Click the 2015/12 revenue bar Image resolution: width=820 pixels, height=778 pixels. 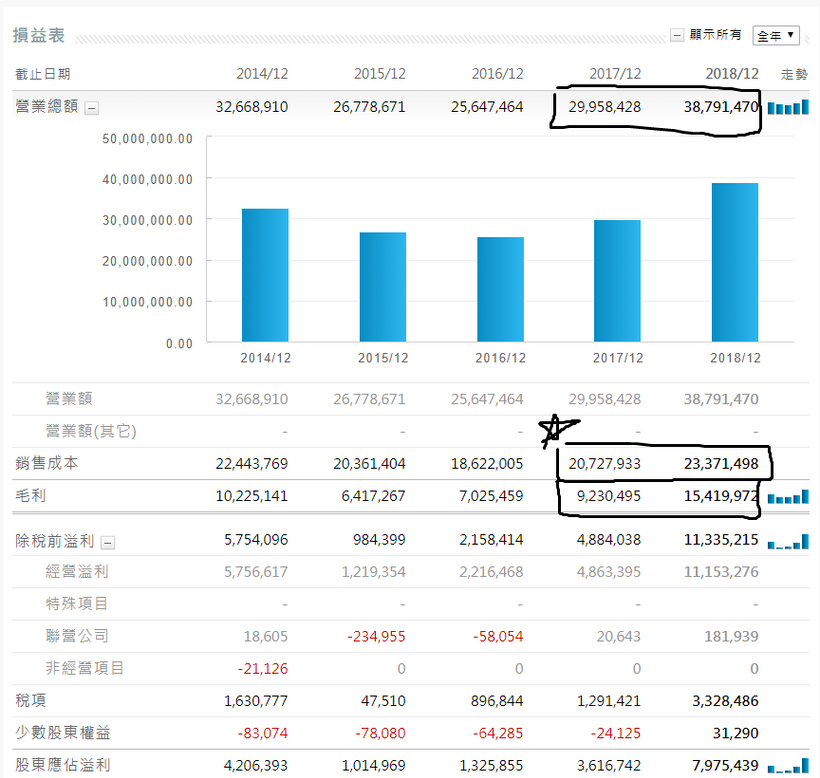click(383, 287)
